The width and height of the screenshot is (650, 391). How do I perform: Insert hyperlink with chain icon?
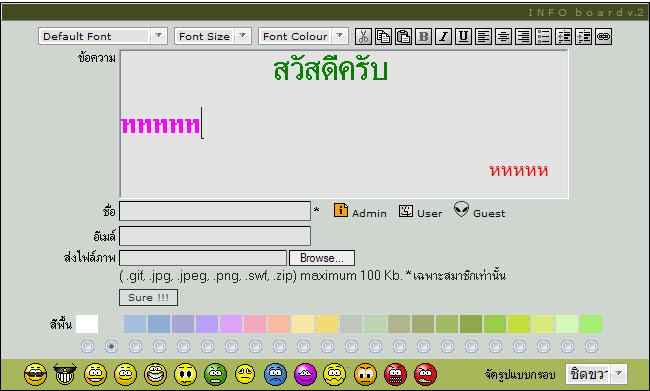603,36
